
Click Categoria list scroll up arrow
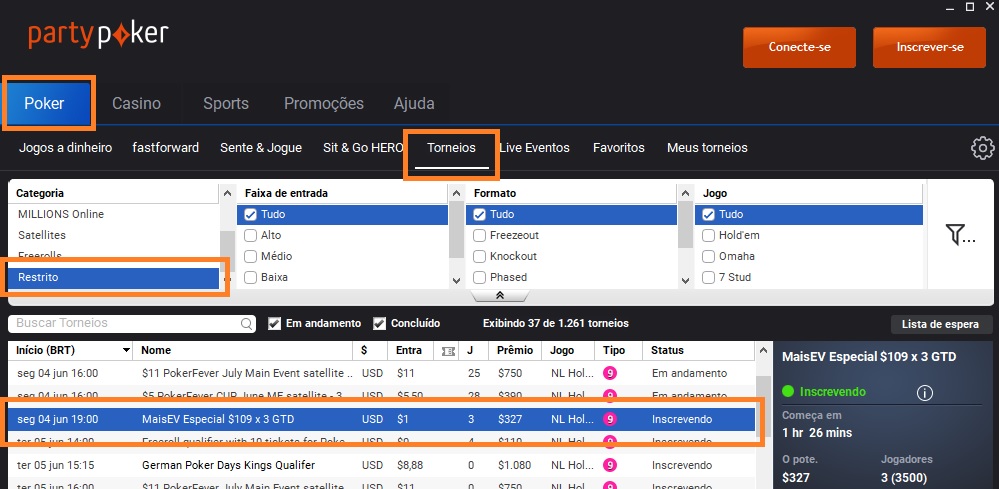[x=227, y=193]
